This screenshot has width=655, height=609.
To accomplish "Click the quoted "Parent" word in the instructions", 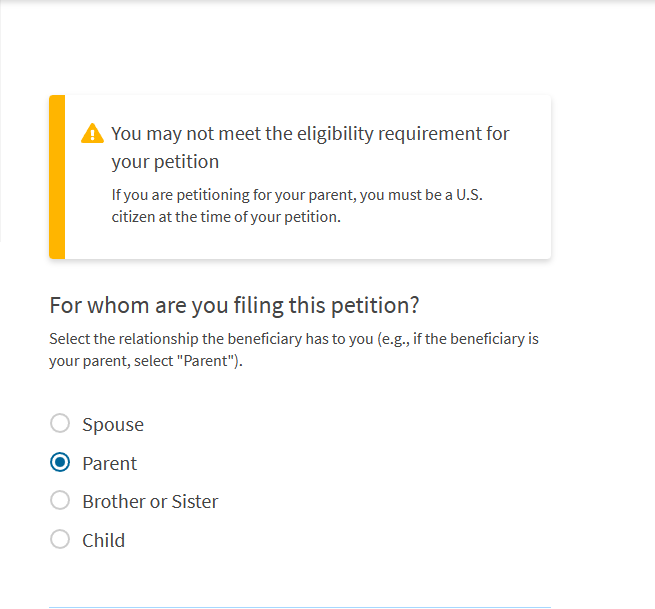I will click(207, 360).
